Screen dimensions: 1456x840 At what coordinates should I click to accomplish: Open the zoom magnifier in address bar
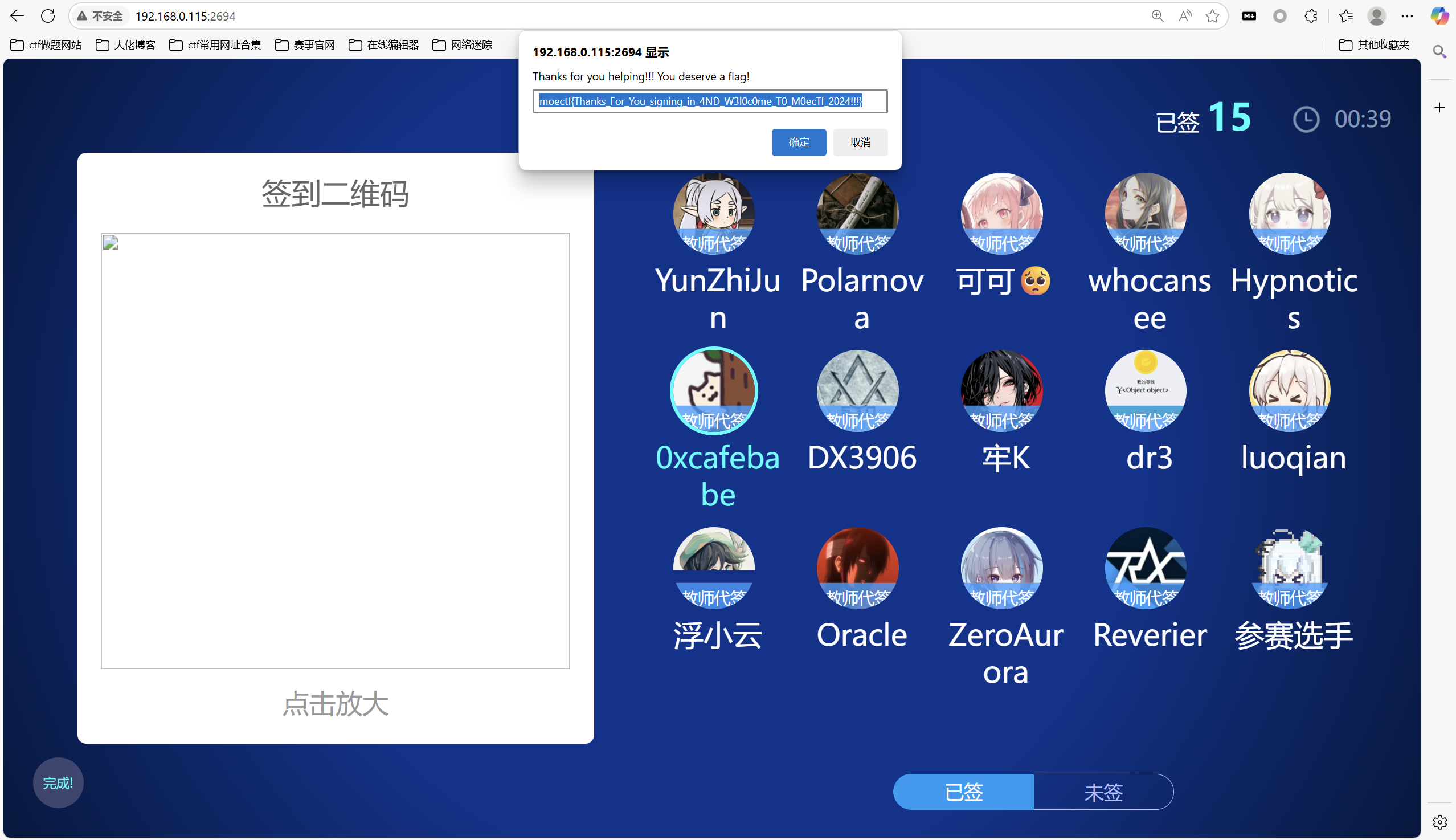[1157, 16]
